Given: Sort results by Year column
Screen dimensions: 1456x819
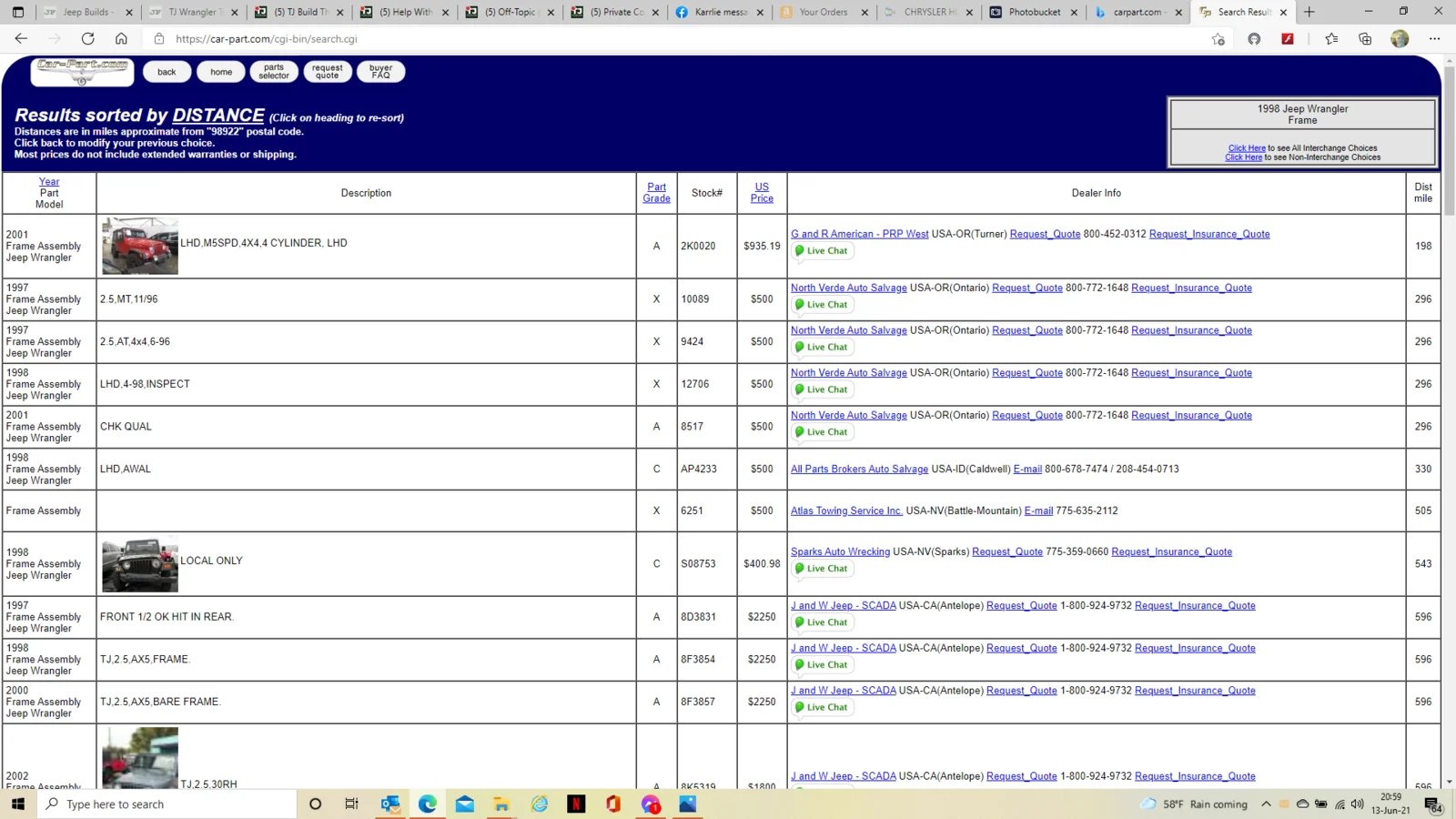Looking at the screenshot, I should pos(49,182).
